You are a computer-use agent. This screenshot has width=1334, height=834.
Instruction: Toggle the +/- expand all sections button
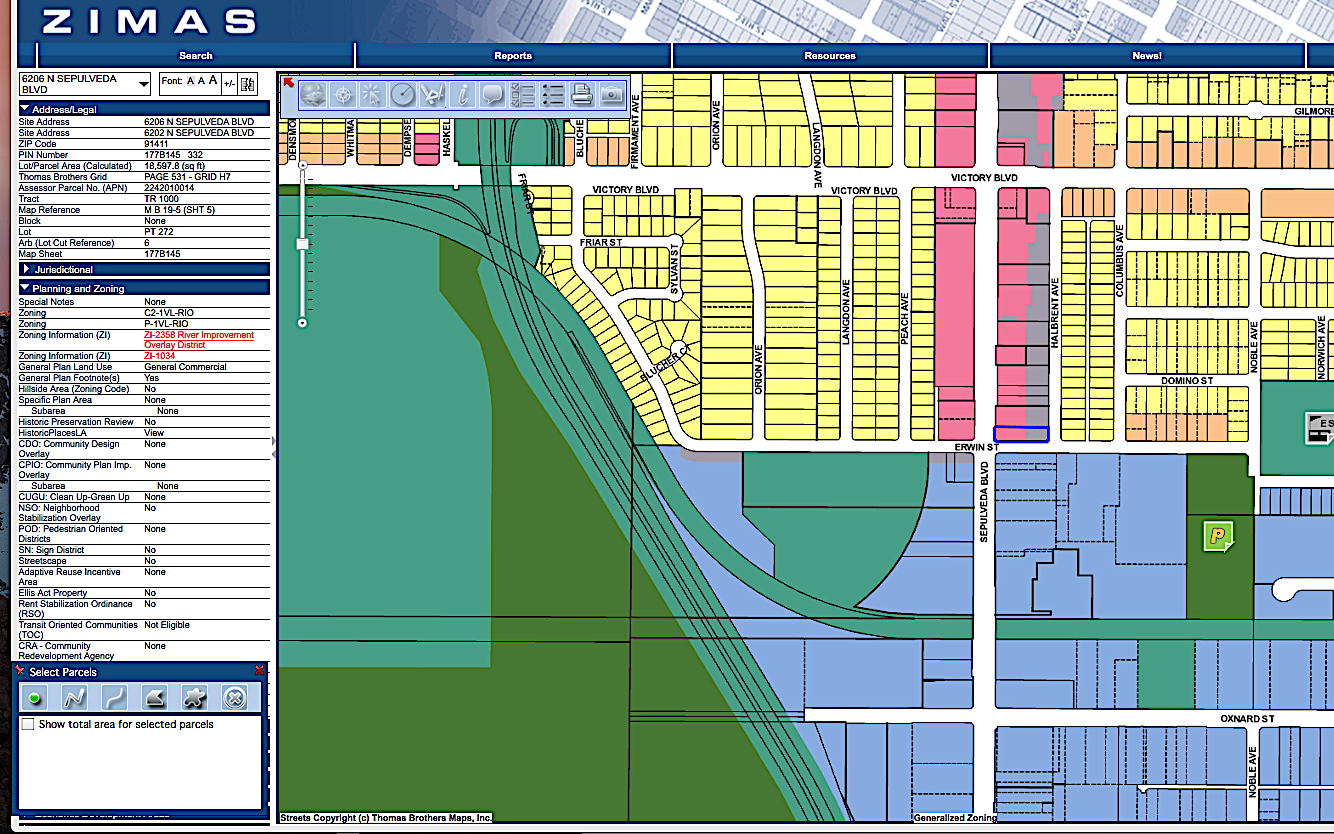tap(229, 83)
